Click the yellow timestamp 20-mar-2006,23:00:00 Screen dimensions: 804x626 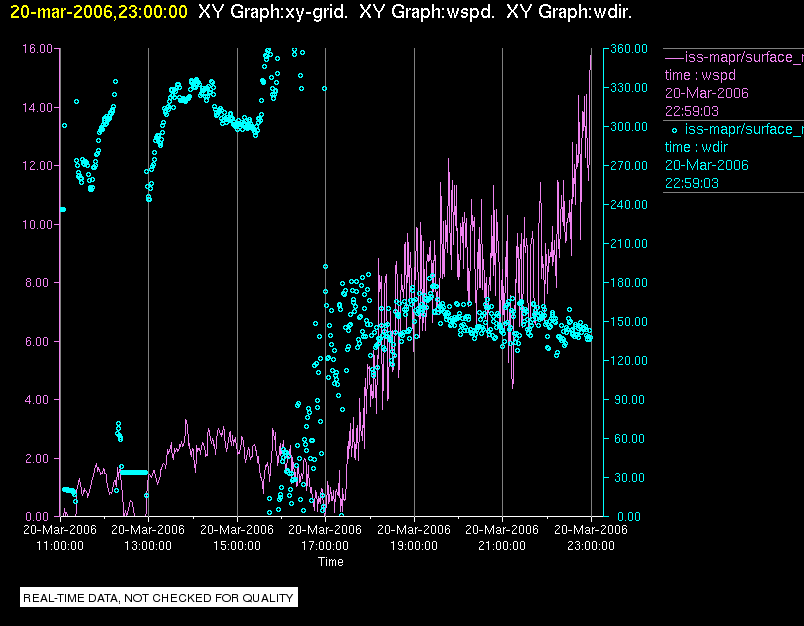[x=99, y=12]
